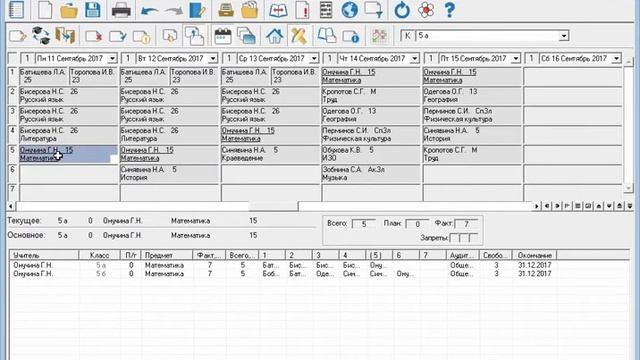Redo action with the grey right arrow
640x360 pixels.
(x=173, y=10)
